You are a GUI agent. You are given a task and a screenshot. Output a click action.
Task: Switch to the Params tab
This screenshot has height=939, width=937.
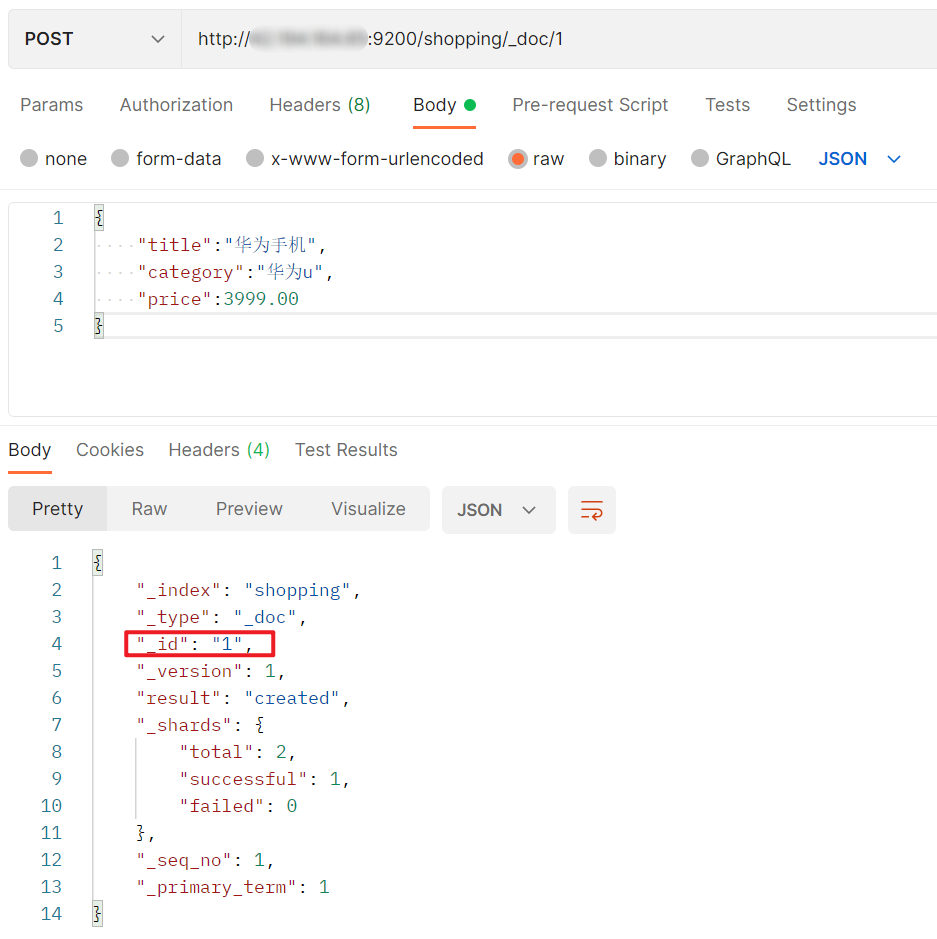click(x=52, y=105)
